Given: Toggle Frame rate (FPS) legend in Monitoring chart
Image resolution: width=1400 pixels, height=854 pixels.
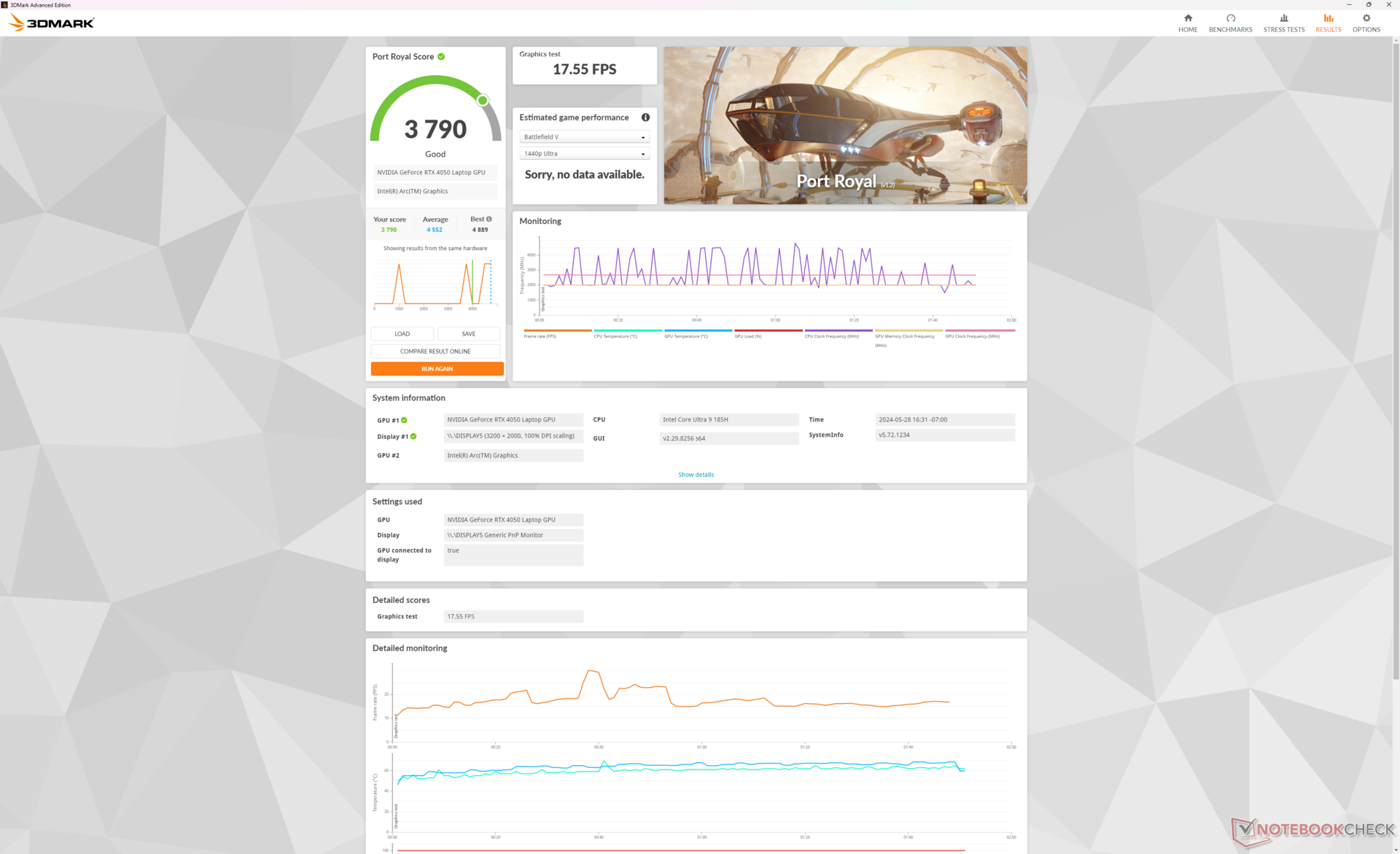Looking at the screenshot, I should (540, 336).
